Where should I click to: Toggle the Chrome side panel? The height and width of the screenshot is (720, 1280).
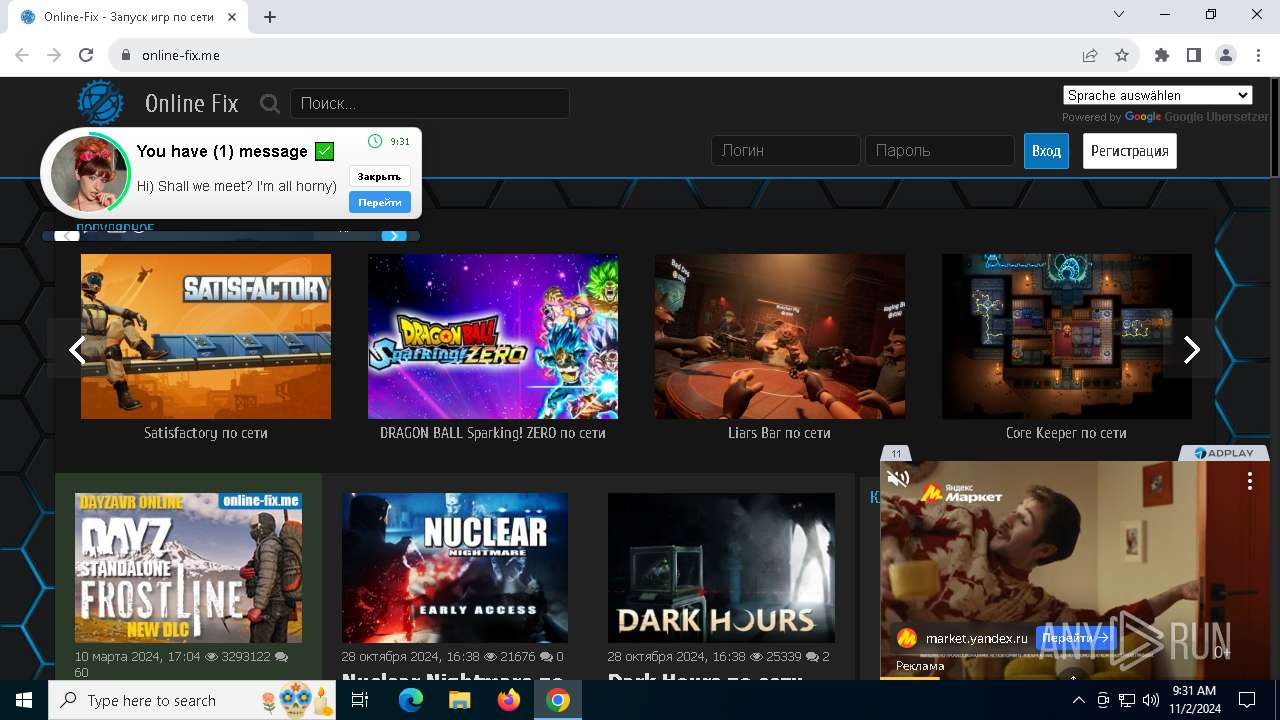tap(1194, 55)
